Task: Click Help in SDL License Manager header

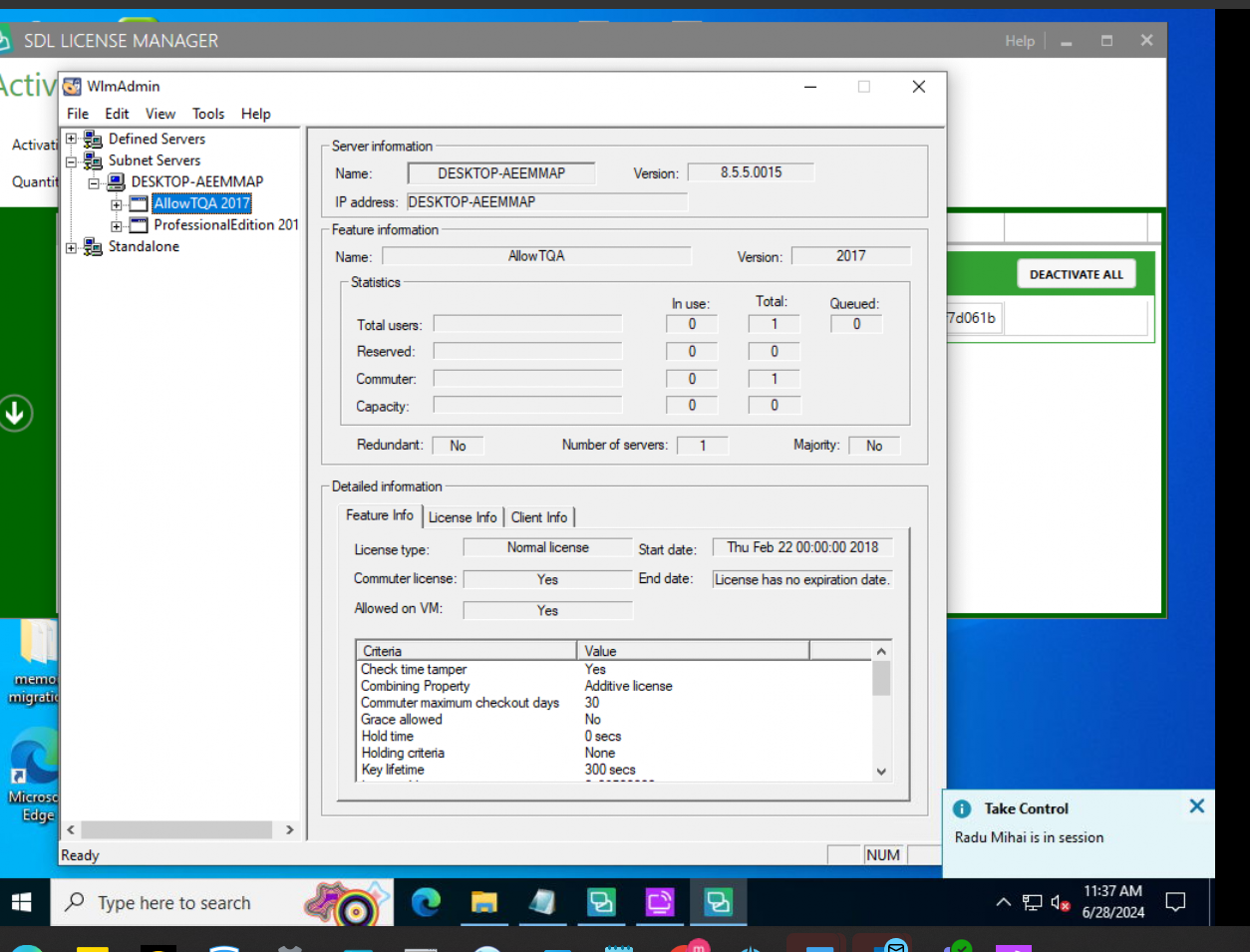Action: 1020,41
